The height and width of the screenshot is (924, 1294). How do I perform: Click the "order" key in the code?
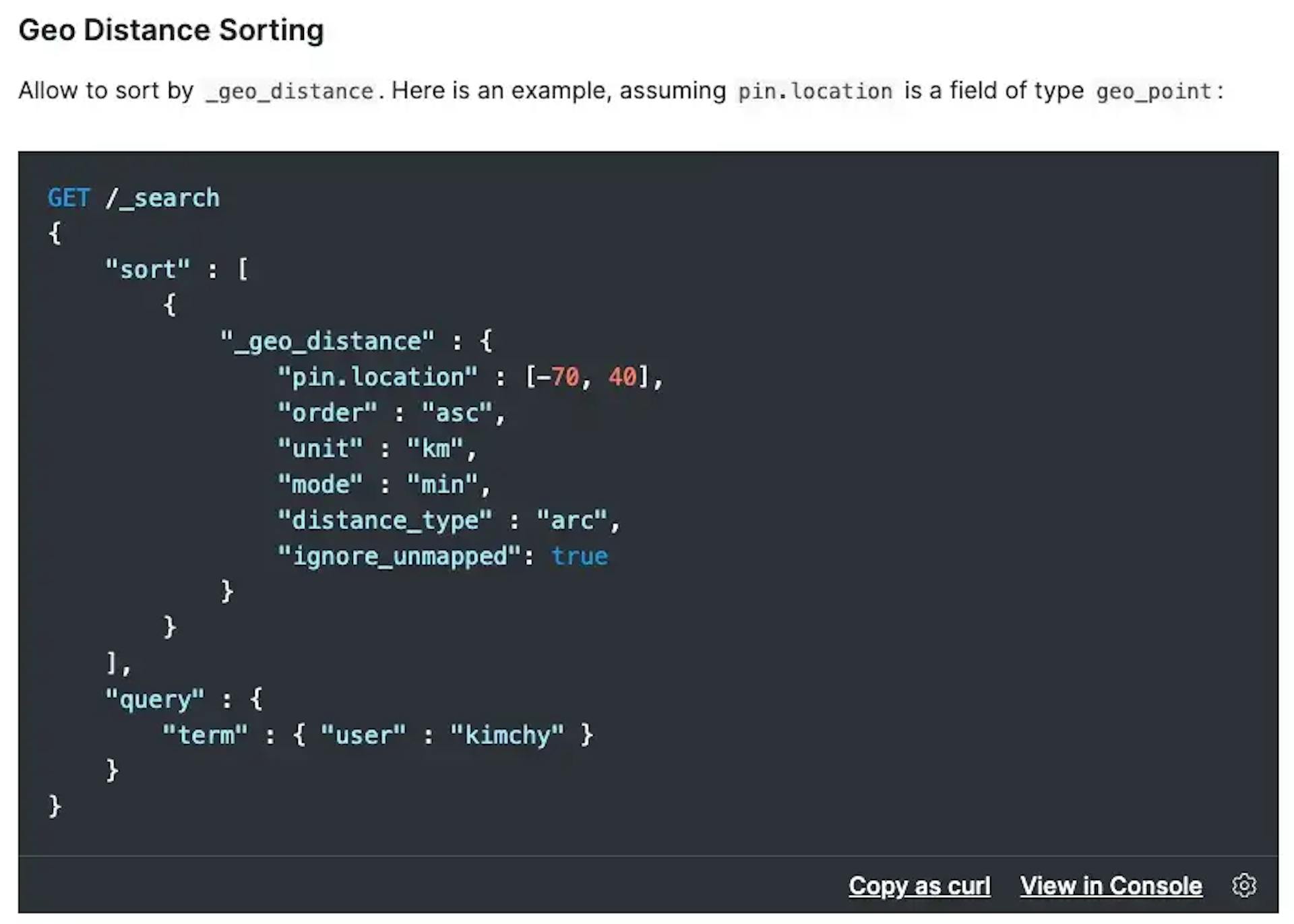click(x=328, y=412)
